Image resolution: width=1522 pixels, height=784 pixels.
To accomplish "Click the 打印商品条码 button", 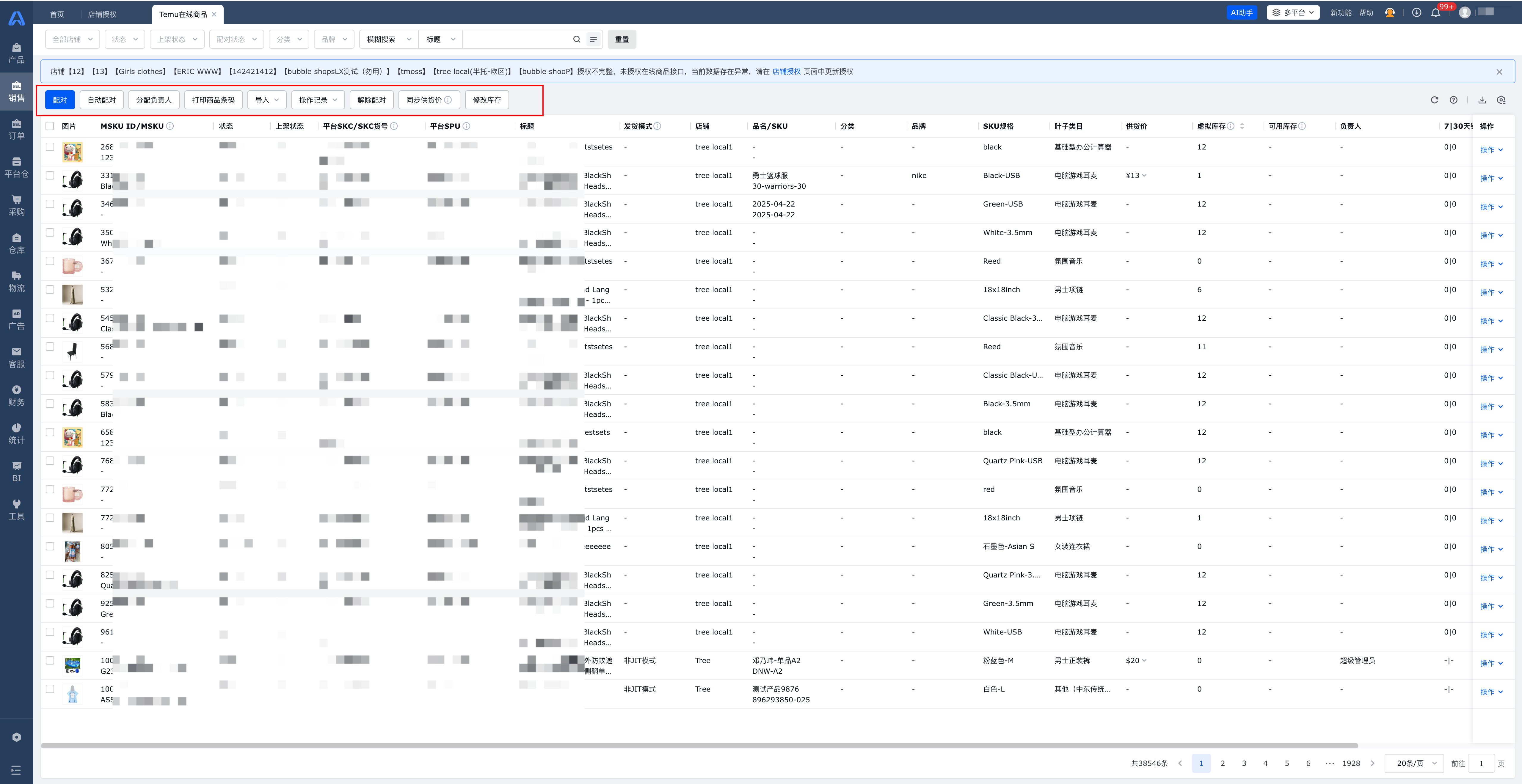I will [213, 100].
